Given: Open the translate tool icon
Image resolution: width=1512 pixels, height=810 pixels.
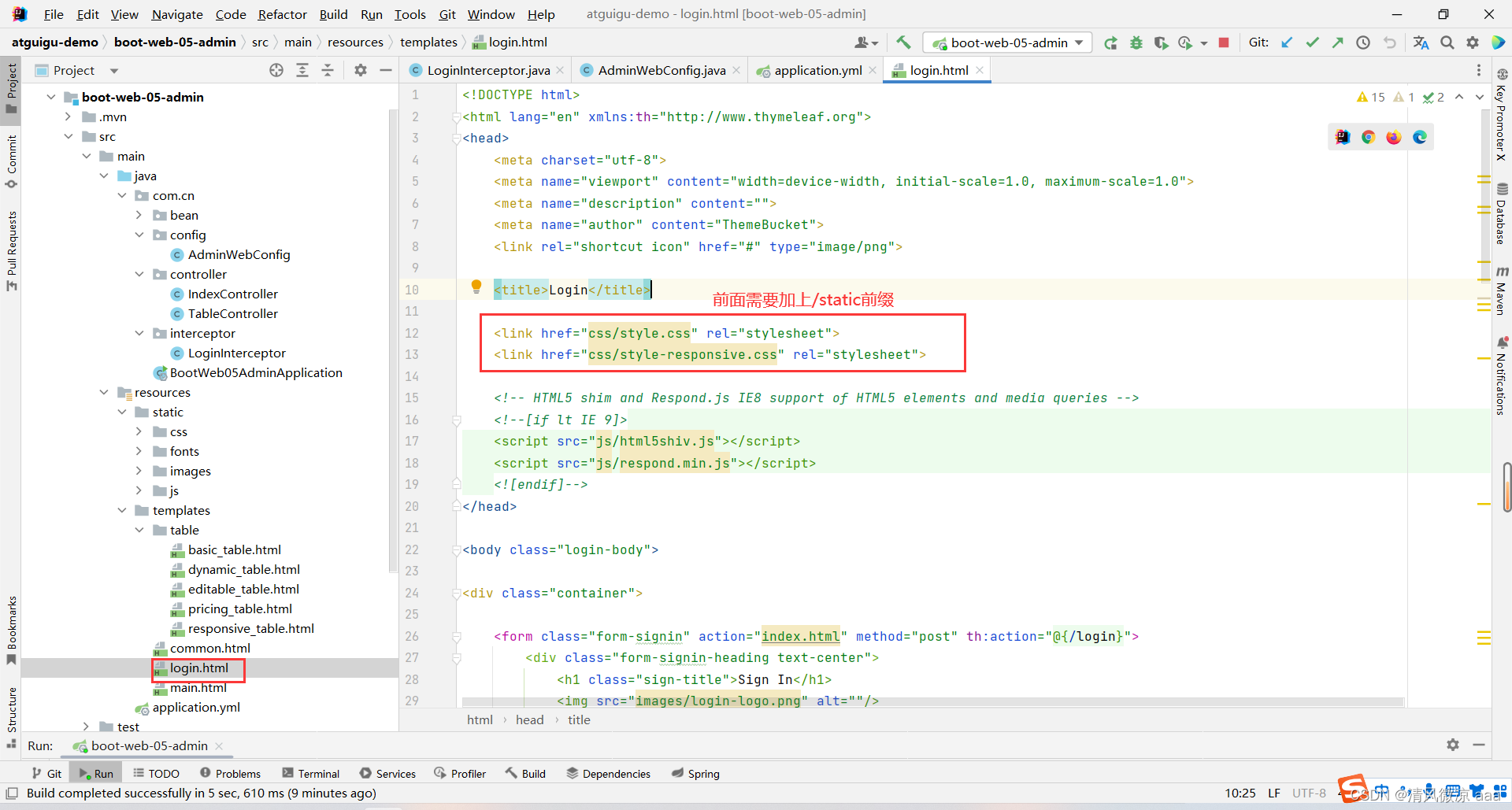Looking at the screenshot, I should 1421,43.
